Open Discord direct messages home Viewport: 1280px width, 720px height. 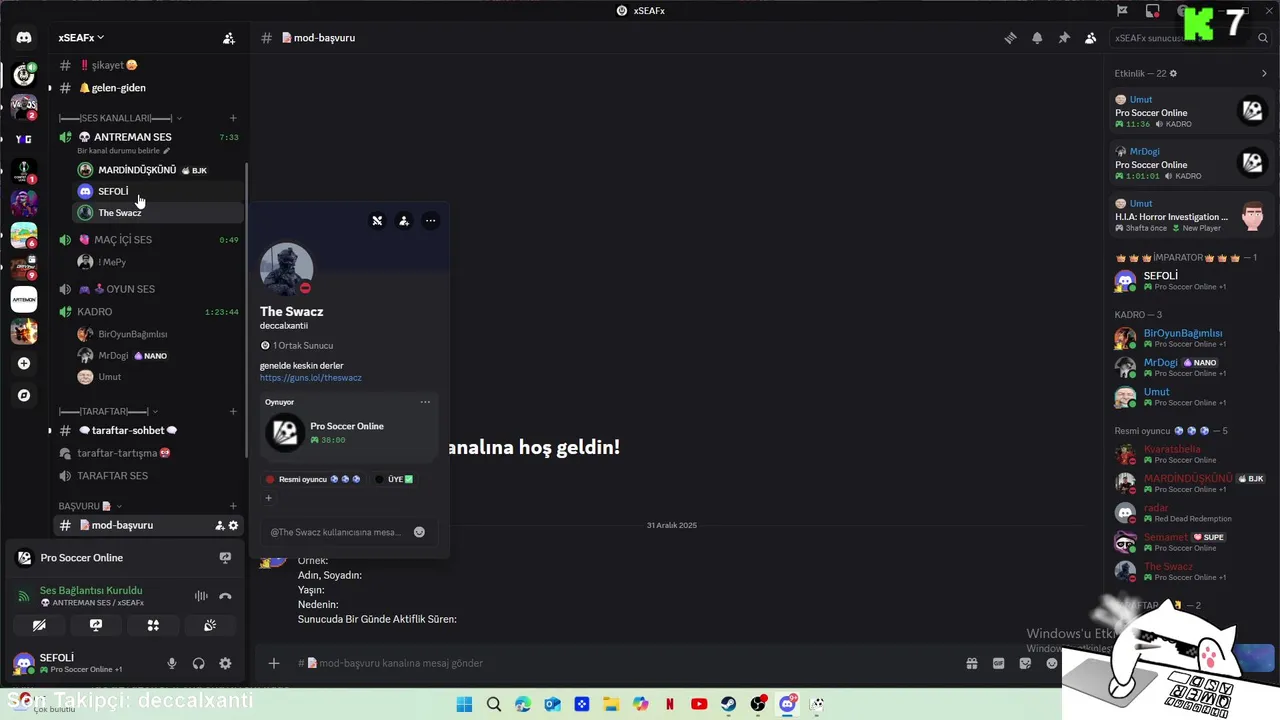click(x=24, y=38)
